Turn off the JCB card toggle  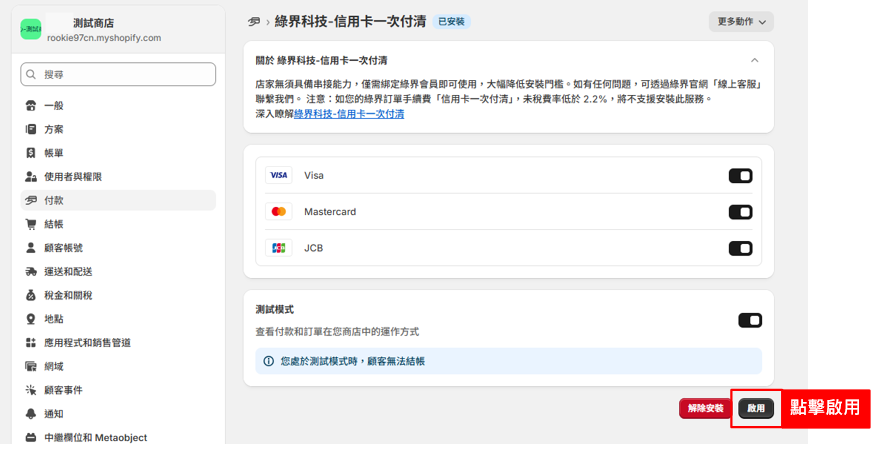point(740,248)
